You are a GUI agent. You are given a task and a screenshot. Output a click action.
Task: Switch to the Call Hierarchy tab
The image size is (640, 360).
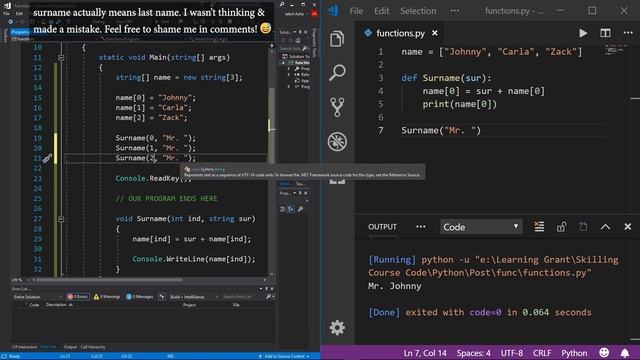pos(93,347)
